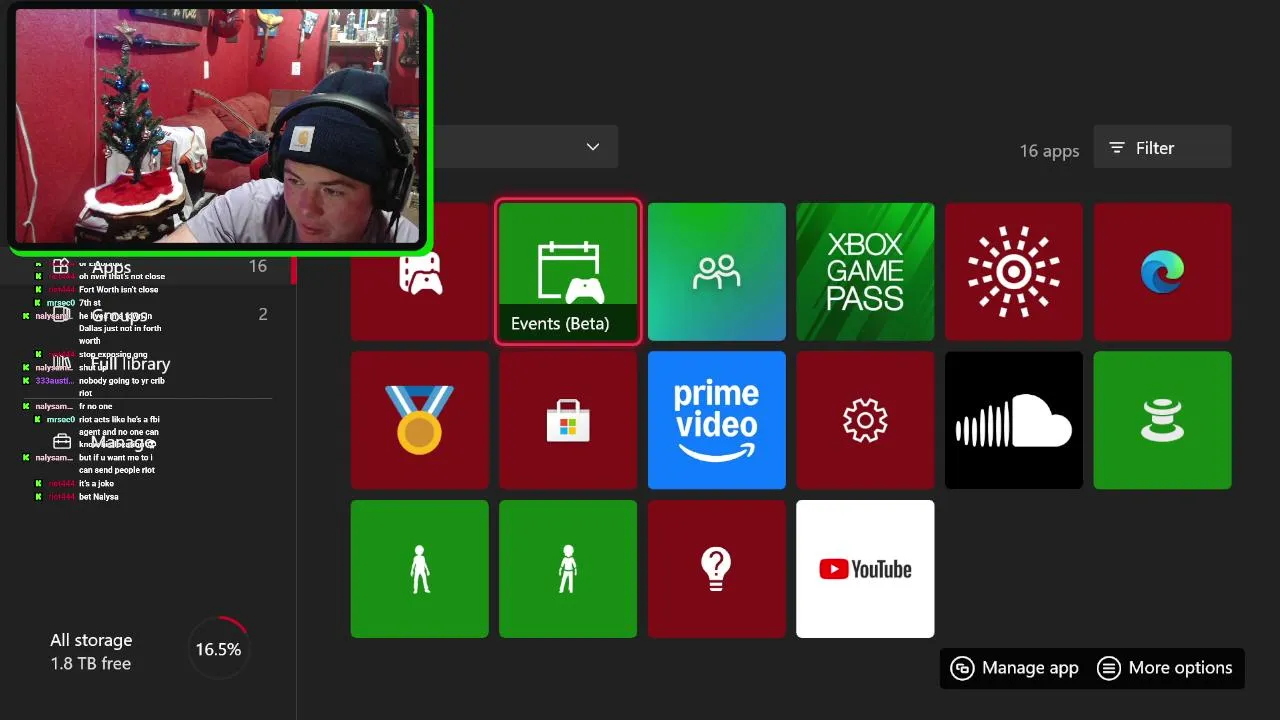Open the Microsoft Store tile
The height and width of the screenshot is (720, 1280).
tap(568, 420)
